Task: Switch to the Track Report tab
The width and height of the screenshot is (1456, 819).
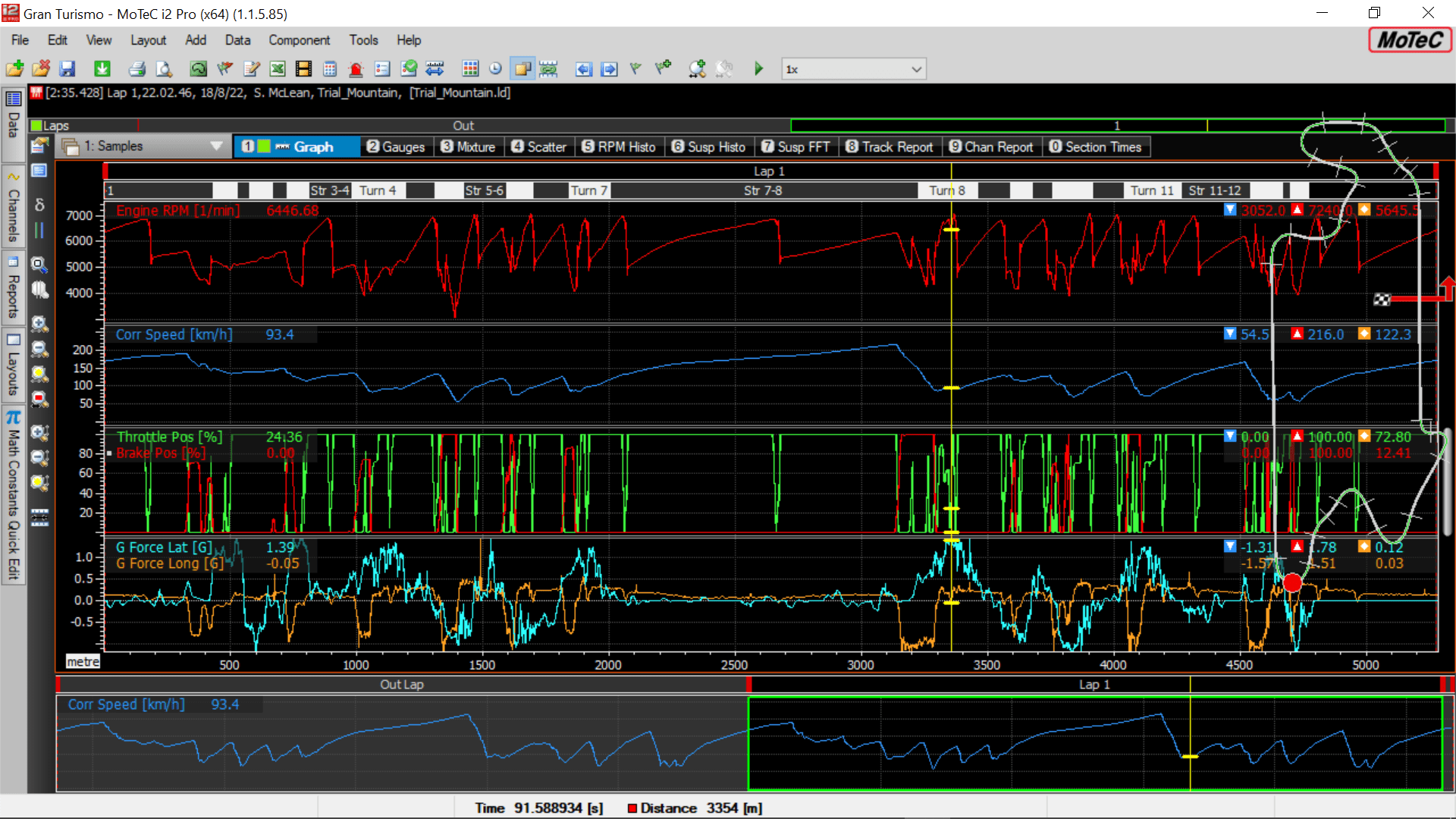Action: pos(890,147)
